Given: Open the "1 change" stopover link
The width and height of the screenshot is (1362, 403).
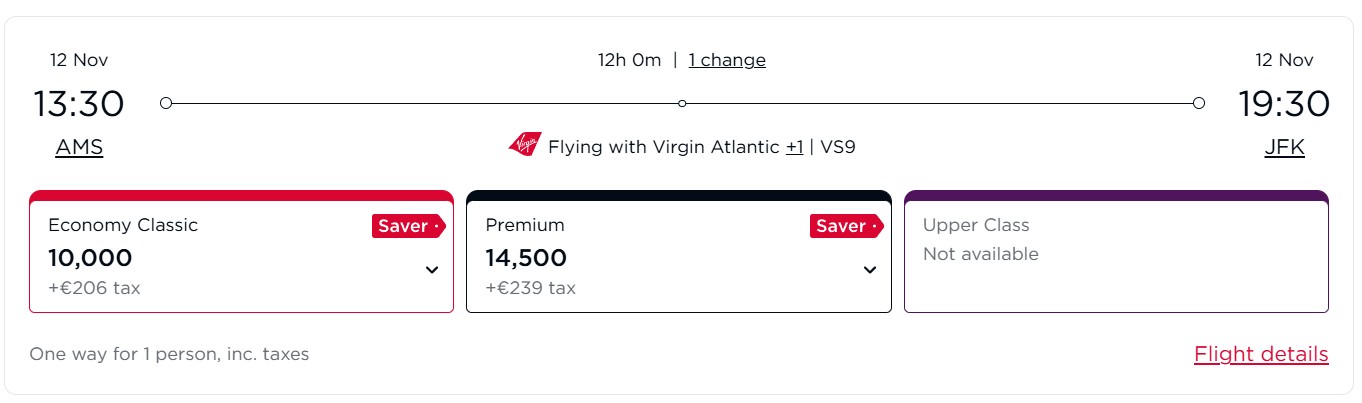Looking at the screenshot, I should pos(727,60).
